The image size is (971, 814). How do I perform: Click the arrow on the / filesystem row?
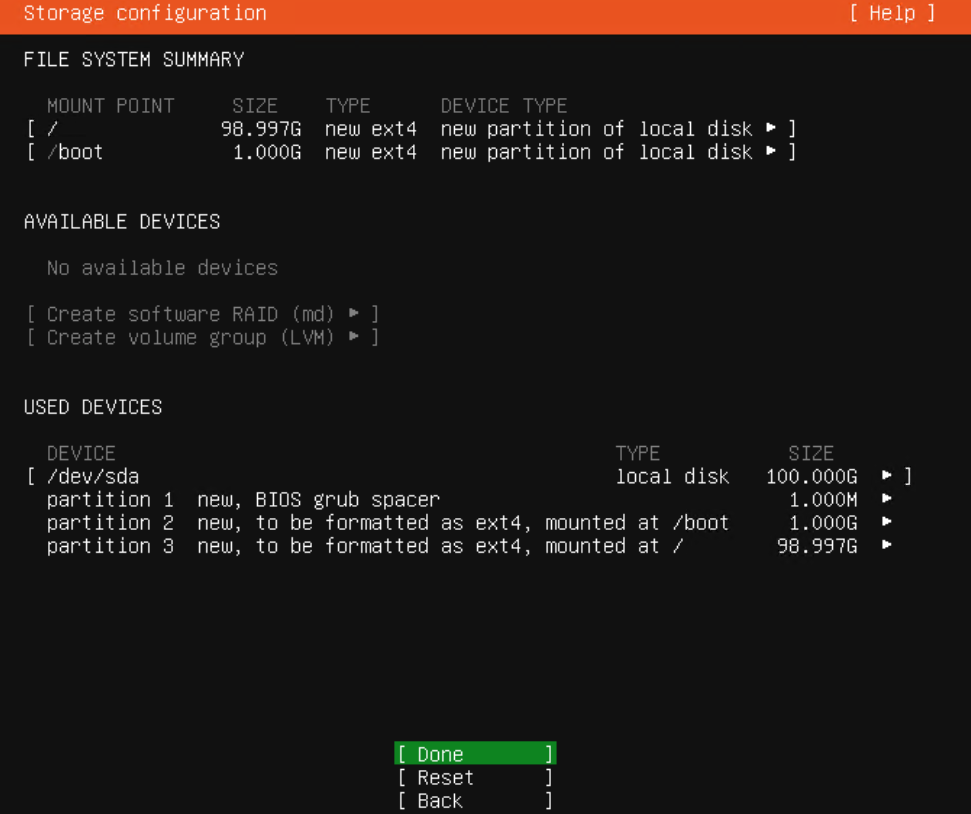pos(771,129)
